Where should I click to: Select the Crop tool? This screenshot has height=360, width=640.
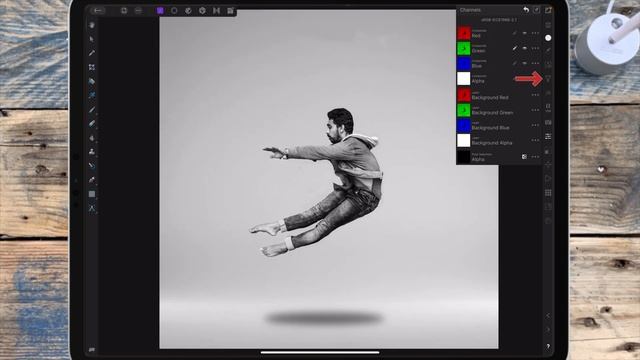(92, 67)
